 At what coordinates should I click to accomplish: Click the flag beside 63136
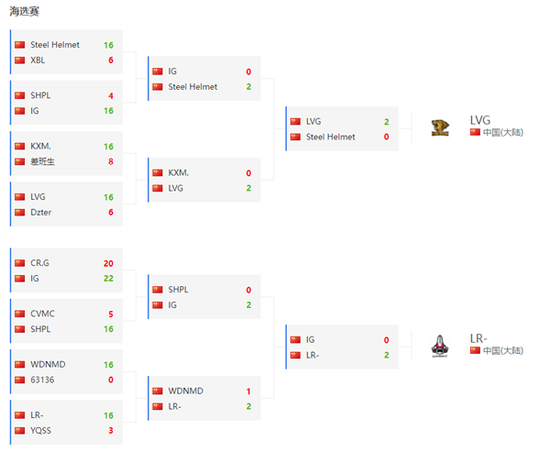pyautogui.click(x=20, y=380)
